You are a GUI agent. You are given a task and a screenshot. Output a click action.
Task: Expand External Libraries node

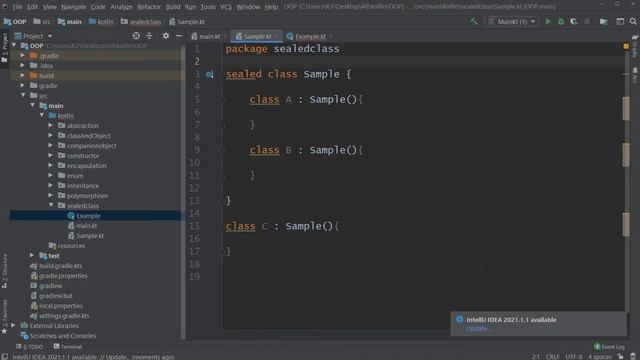(x=13, y=325)
